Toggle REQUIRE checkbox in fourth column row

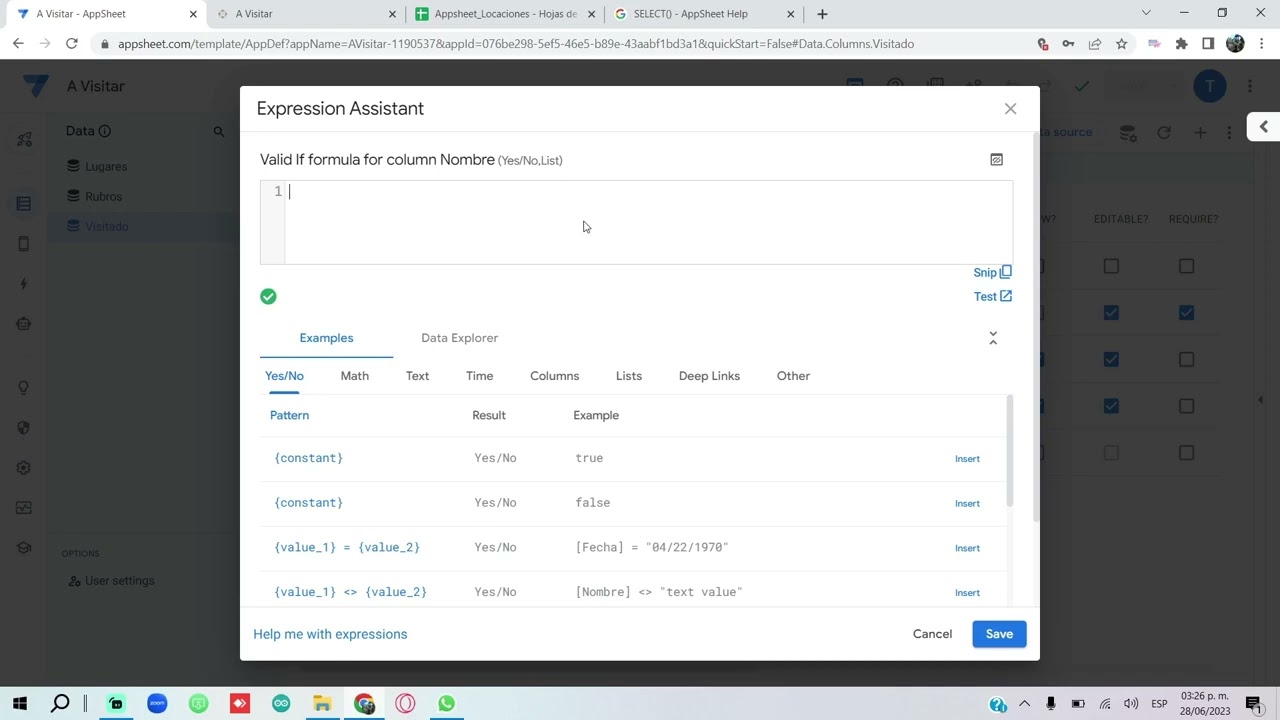1186,406
